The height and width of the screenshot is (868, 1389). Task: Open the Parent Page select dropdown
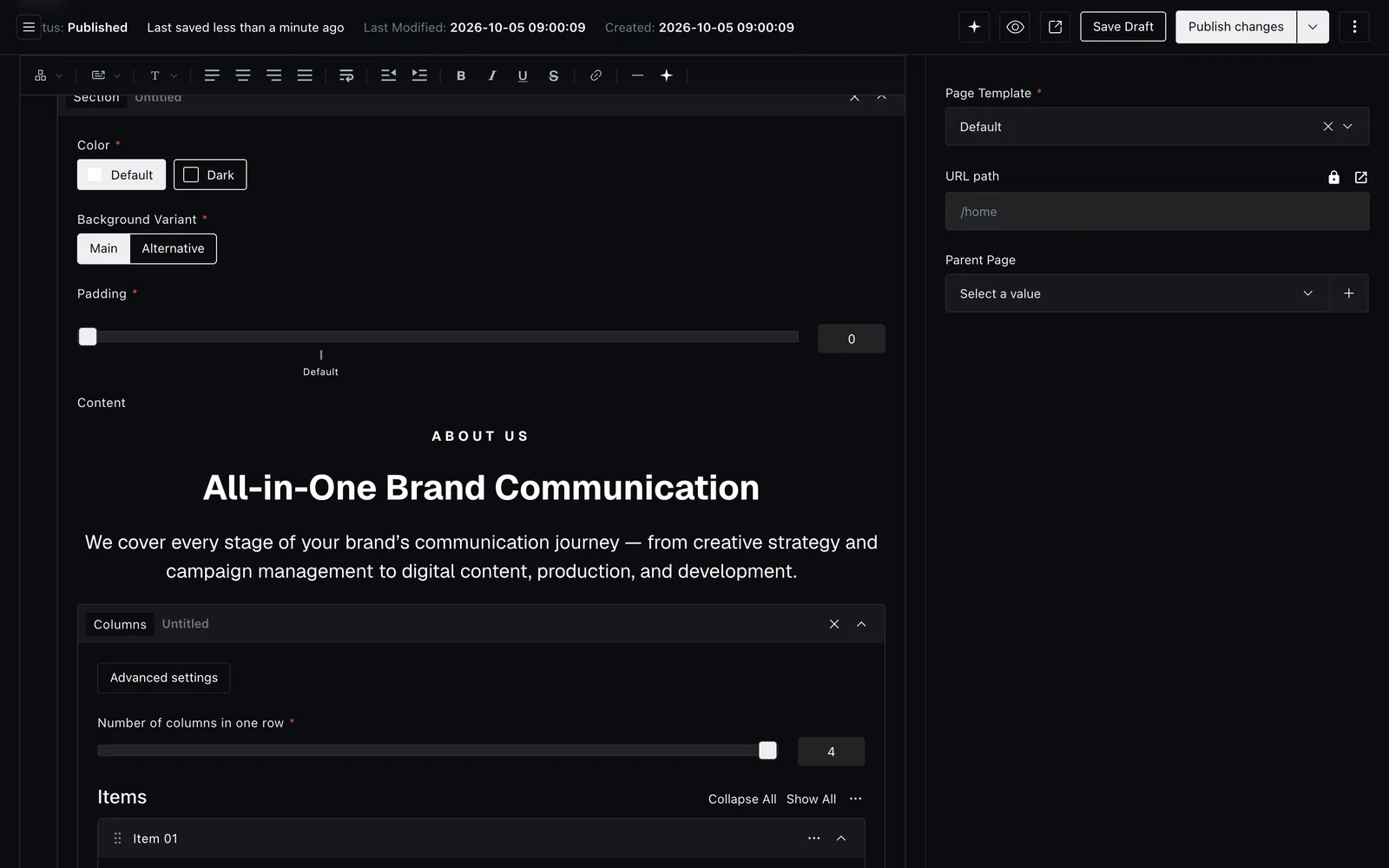1137,293
